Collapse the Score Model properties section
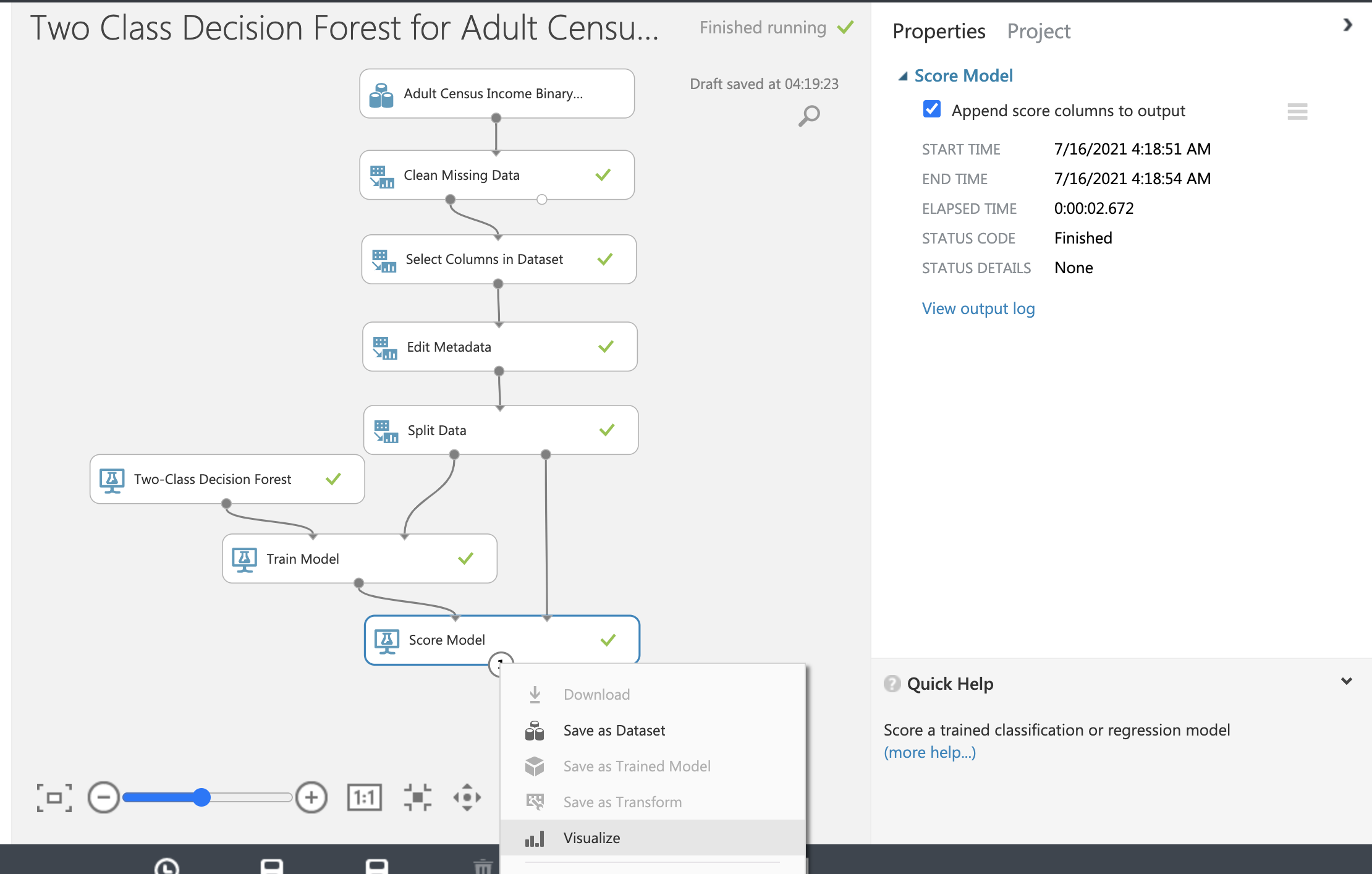Screen dimensions: 1372x874 click(x=904, y=75)
